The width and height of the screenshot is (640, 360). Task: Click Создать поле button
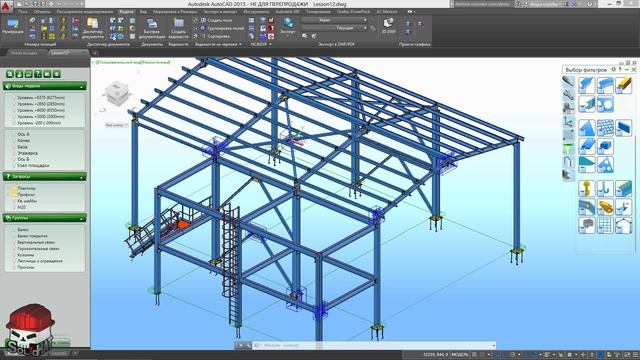(x=216, y=20)
